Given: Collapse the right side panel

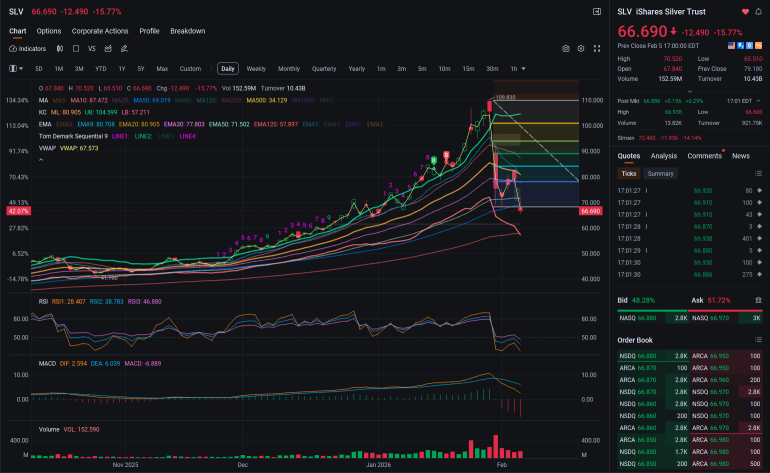Looking at the screenshot, I should tap(597, 11).
